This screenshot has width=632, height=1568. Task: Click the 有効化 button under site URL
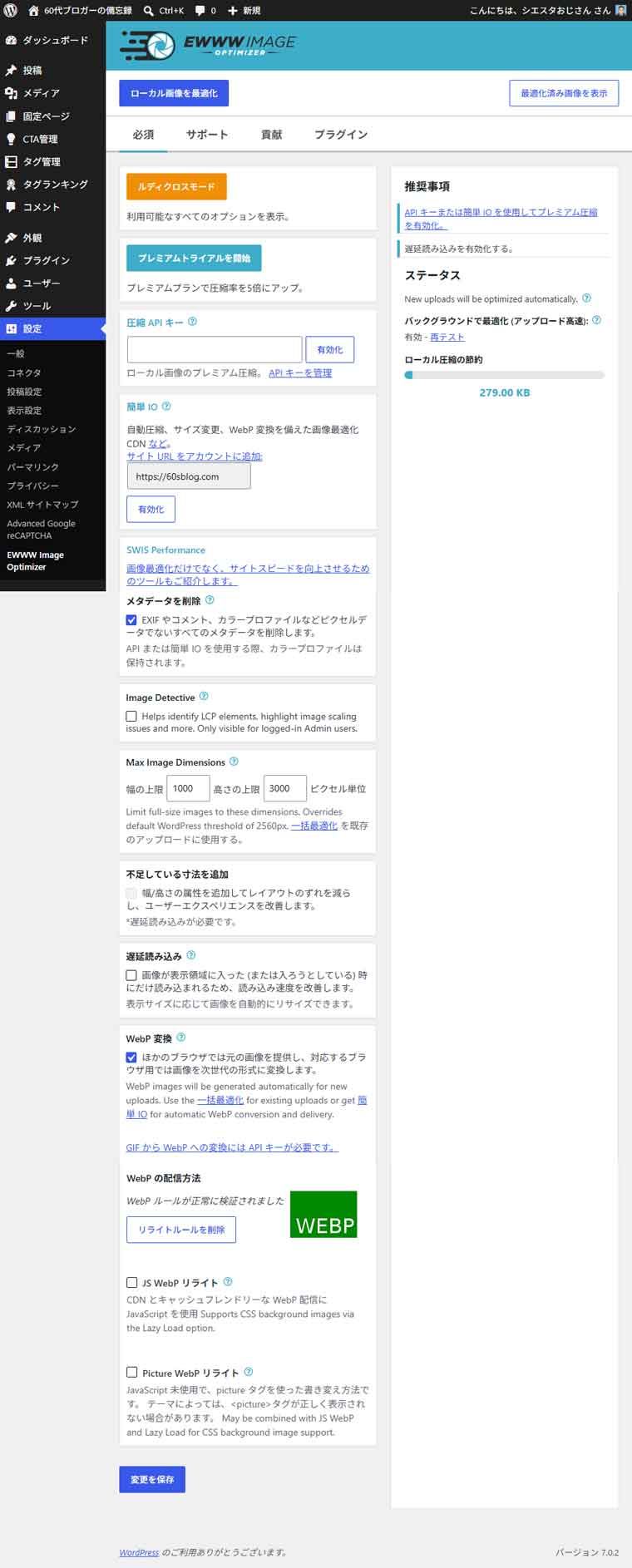click(151, 509)
